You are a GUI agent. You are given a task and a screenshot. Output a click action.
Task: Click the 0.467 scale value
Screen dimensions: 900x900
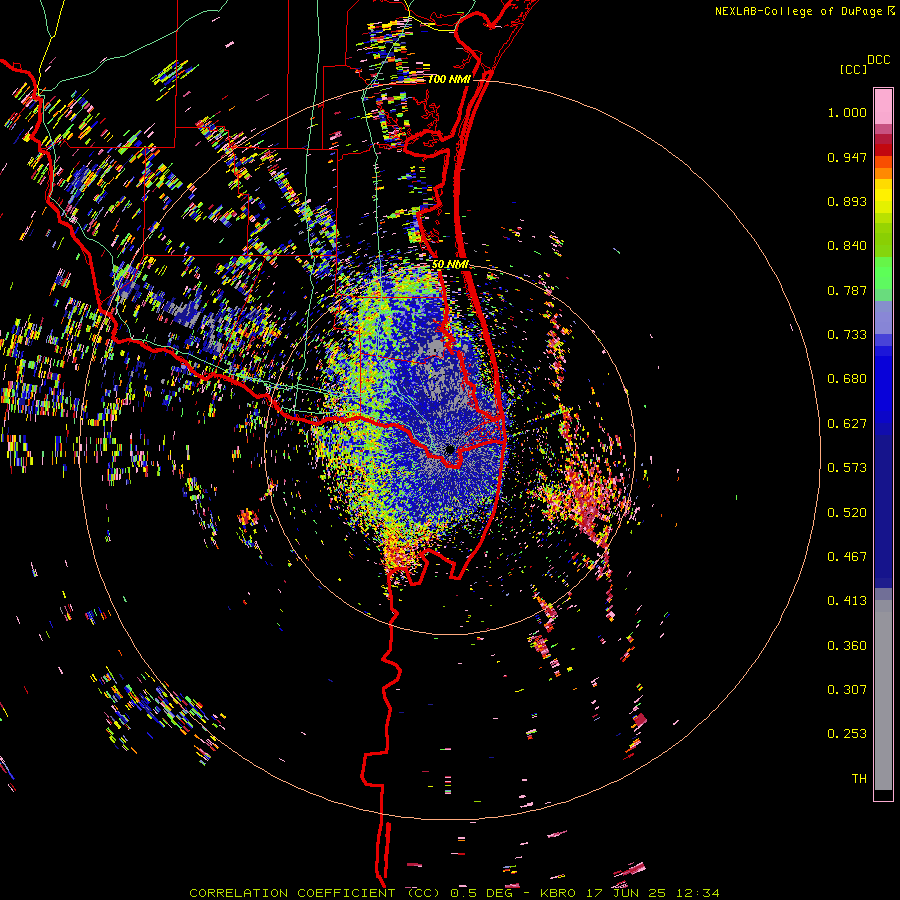(x=847, y=557)
